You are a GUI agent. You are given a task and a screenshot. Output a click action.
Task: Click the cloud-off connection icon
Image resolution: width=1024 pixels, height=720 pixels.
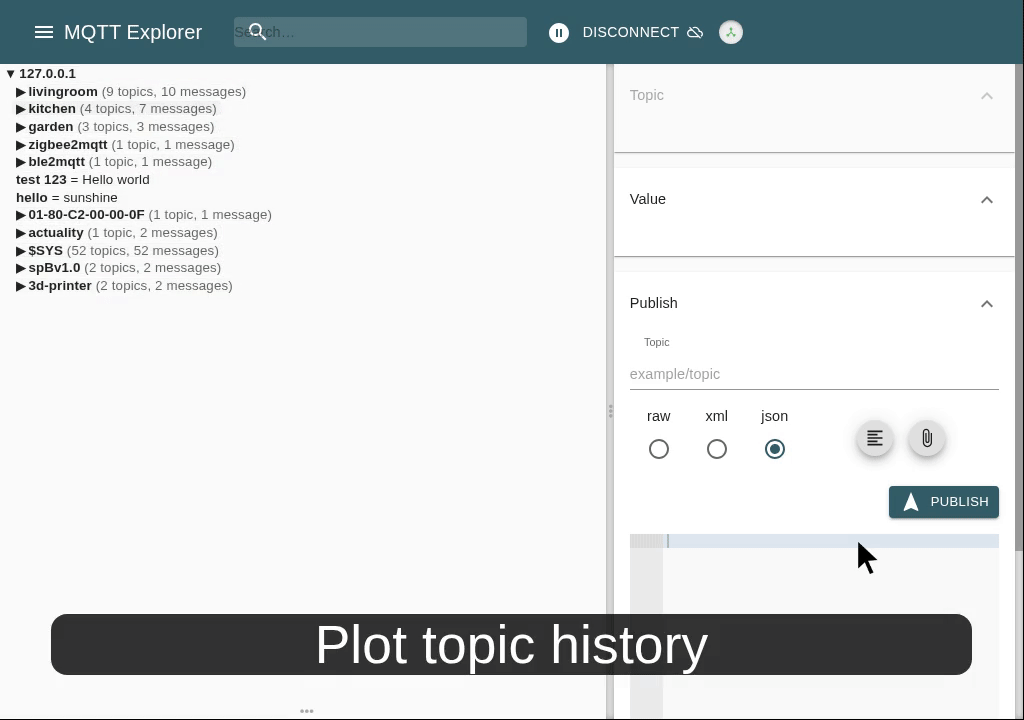(x=695, y=32)
